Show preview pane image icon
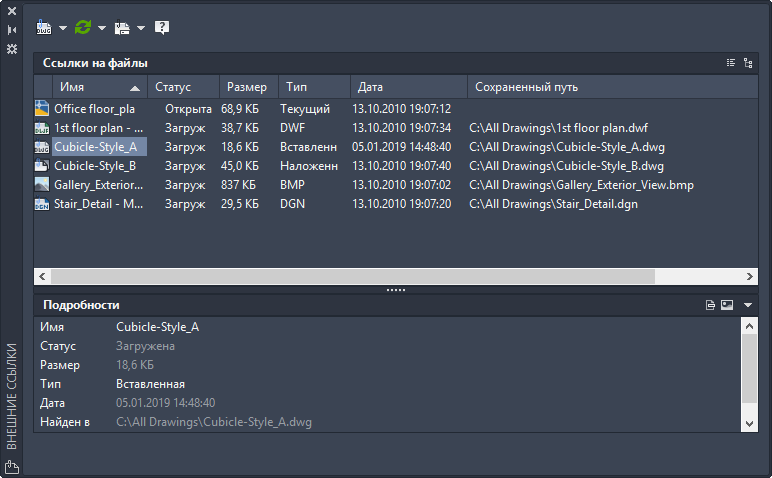 click(727, 304)
